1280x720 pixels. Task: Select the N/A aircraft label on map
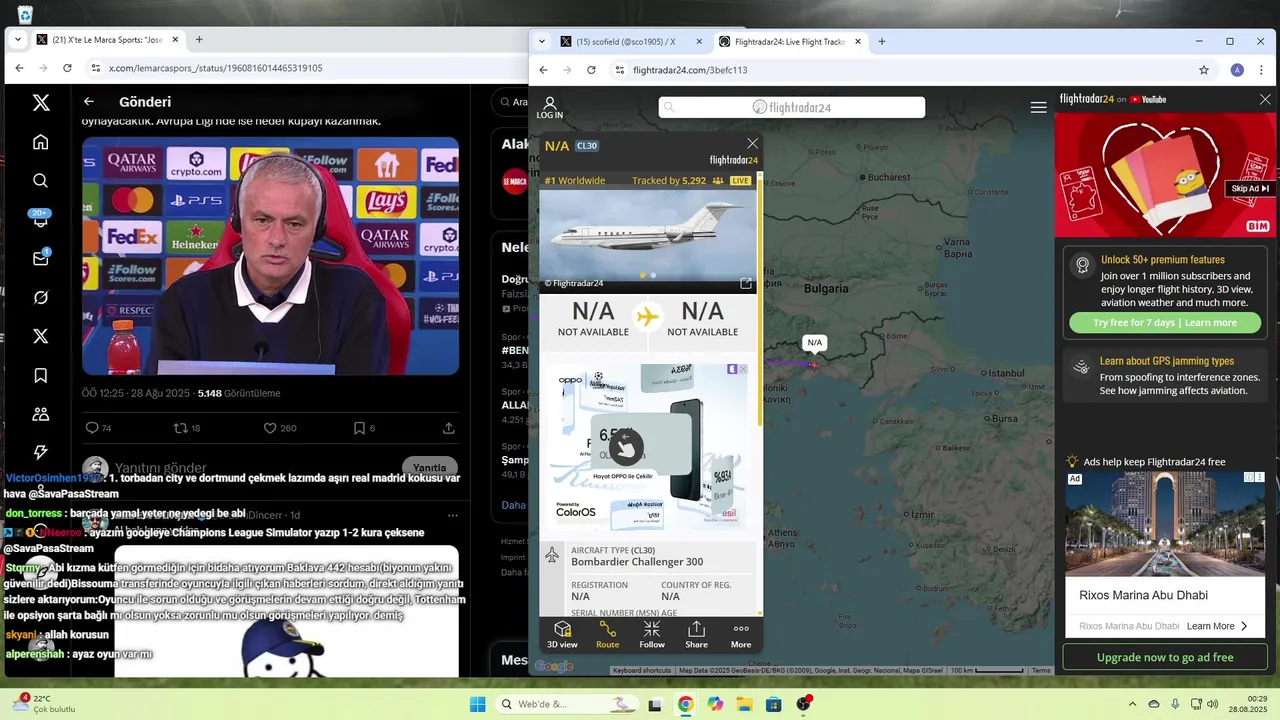tap(815, 343)
